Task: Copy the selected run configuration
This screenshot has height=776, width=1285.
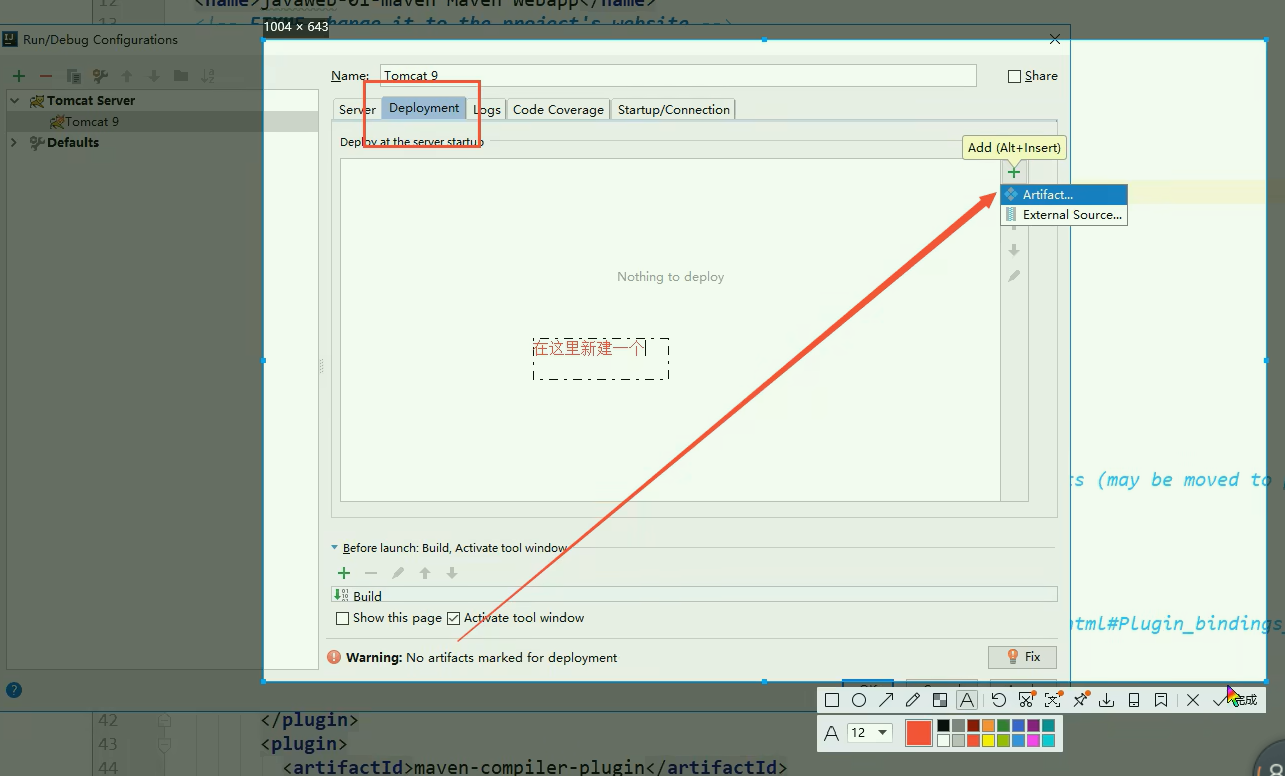Action: (x=73, y=76)
